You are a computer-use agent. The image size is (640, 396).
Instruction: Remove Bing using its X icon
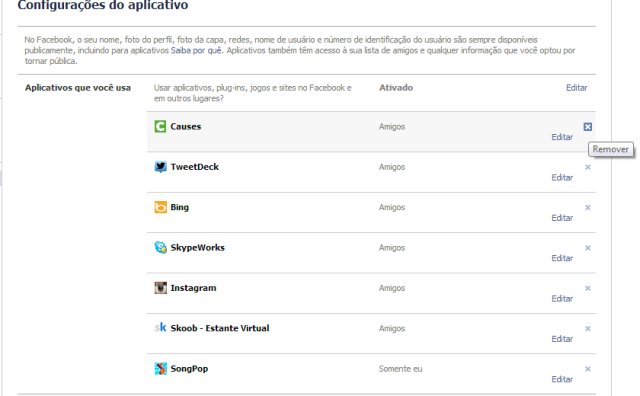point(587,207)
